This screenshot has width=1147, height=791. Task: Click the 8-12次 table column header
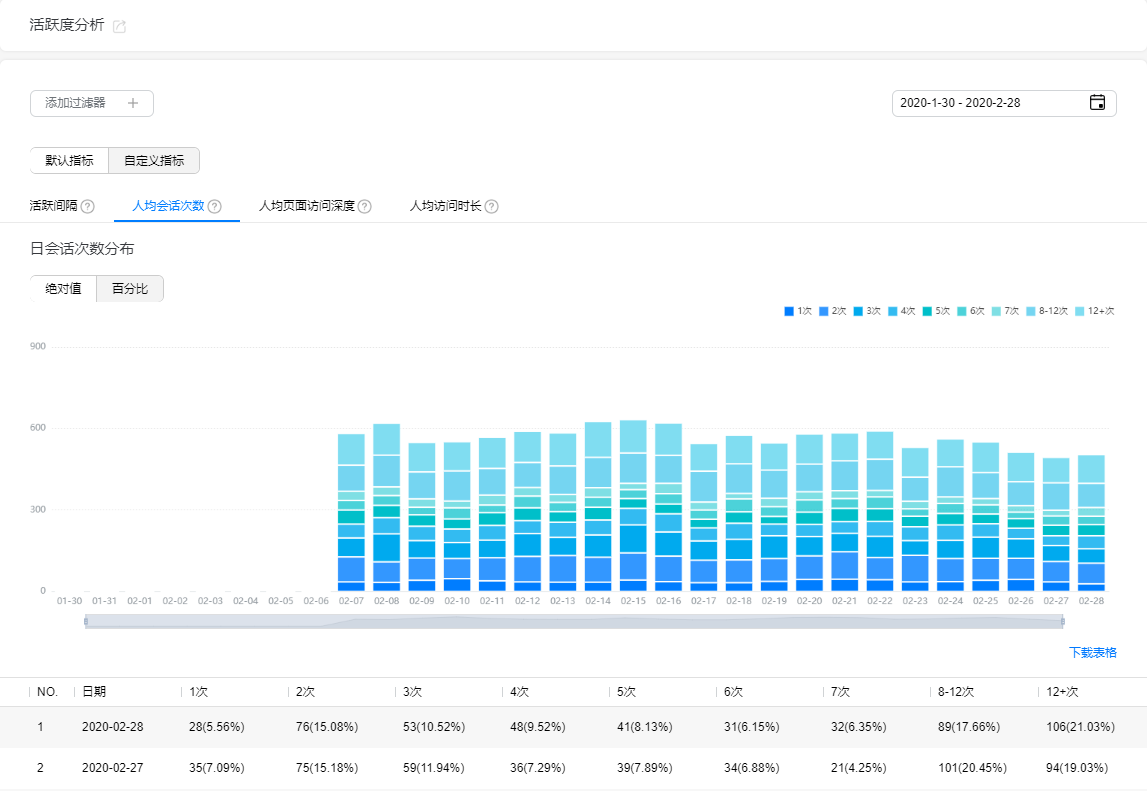(x=956, y=691)
